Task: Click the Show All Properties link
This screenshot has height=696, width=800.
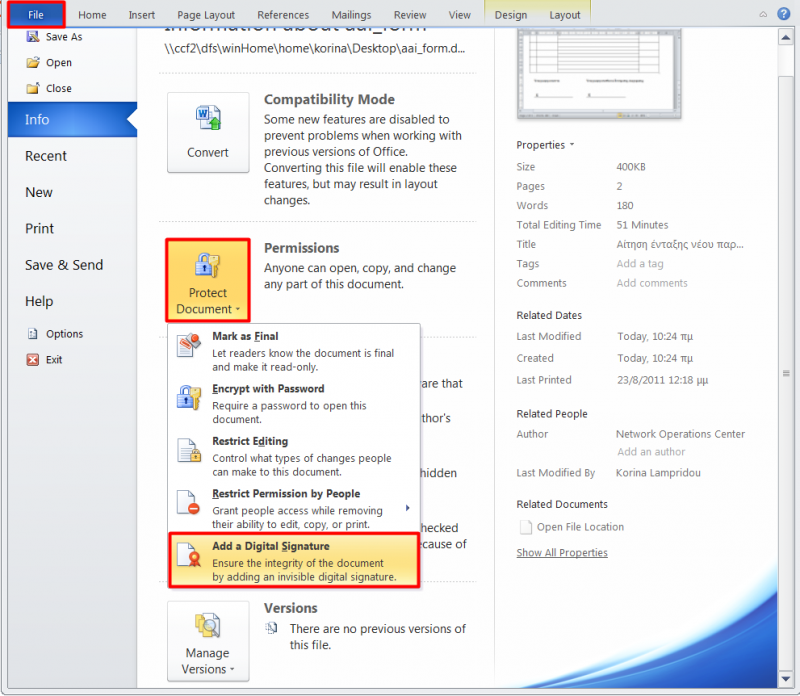Action: coord(562,553)
